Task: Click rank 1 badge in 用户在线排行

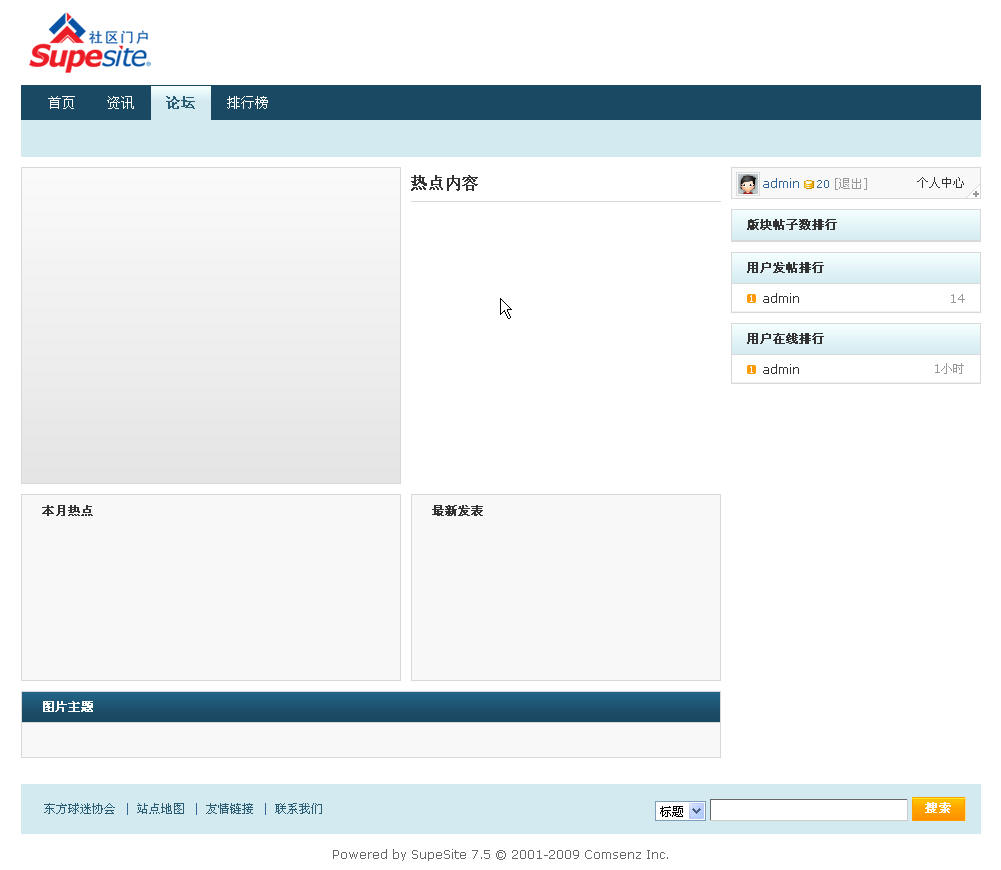Action: (x=751, y=370)
